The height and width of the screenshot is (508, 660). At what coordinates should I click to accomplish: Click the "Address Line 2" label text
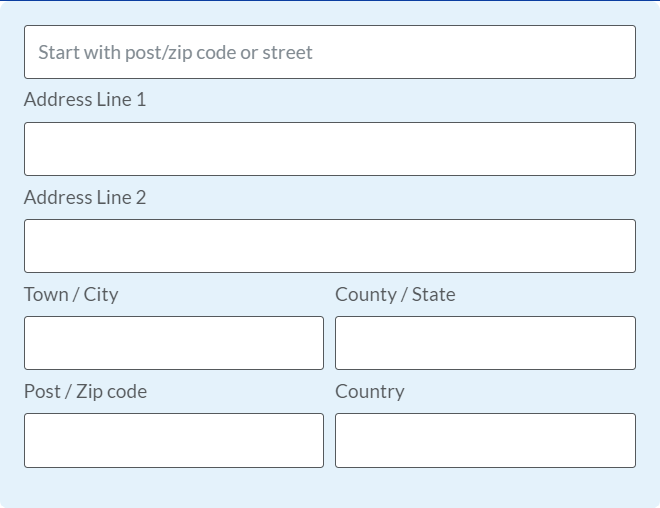[x=85, y=197]
